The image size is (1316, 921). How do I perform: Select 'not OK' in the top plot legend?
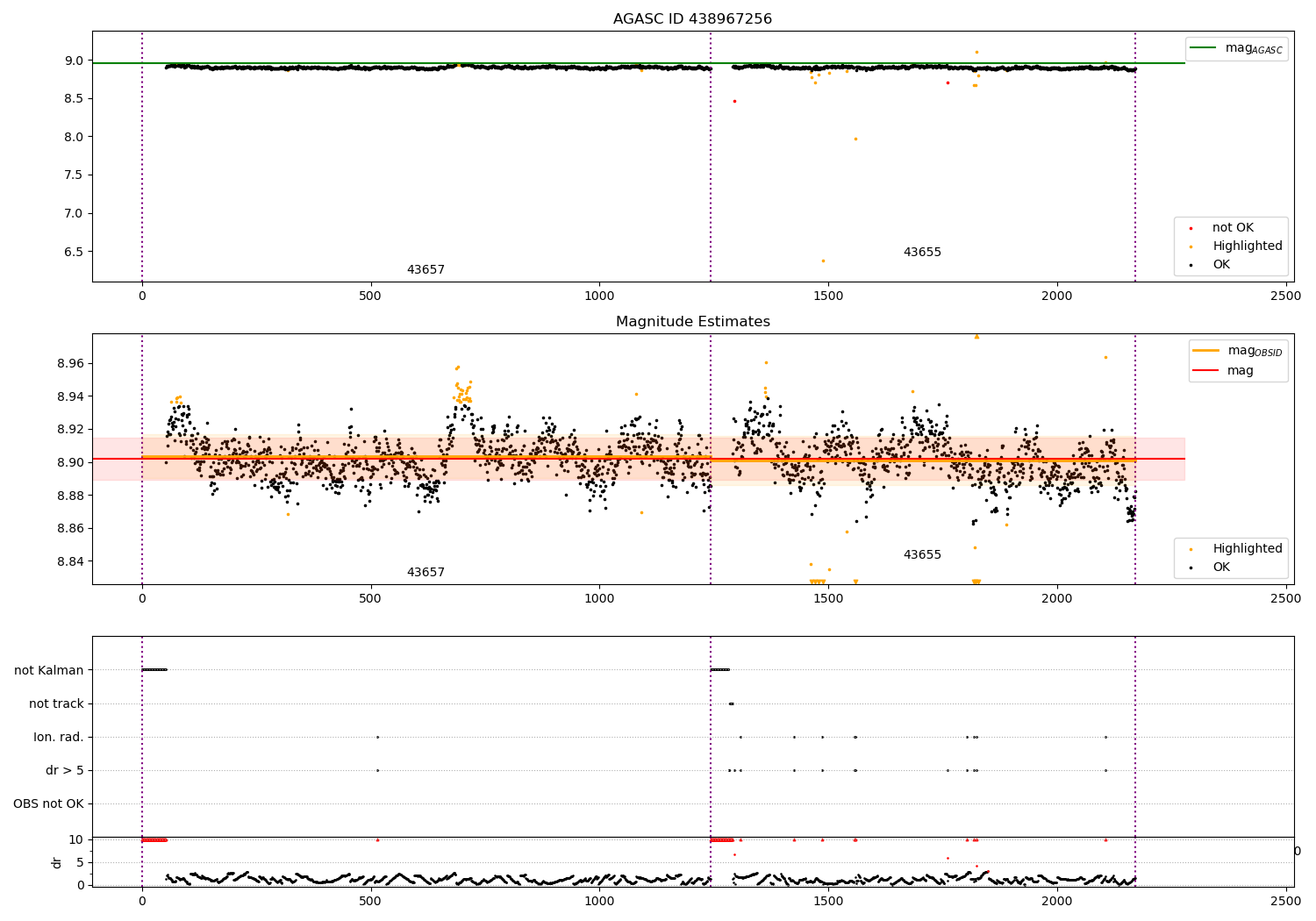(x=1233, y=228)
